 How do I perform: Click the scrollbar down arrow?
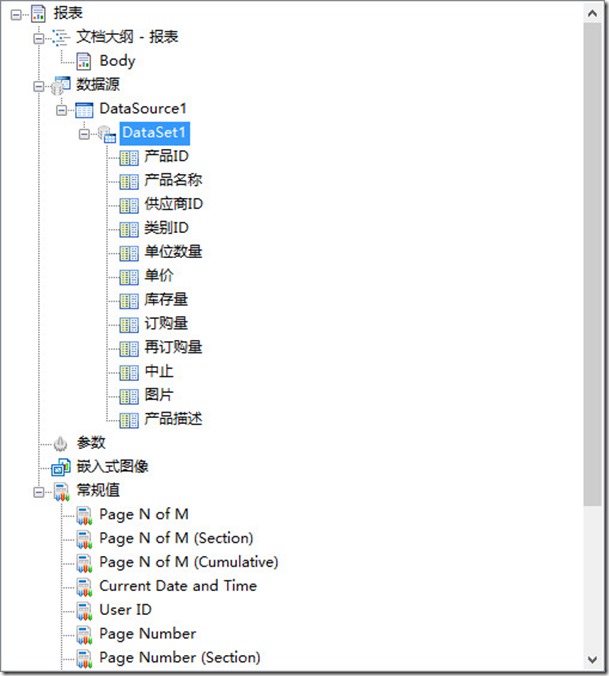click(593, 660)
